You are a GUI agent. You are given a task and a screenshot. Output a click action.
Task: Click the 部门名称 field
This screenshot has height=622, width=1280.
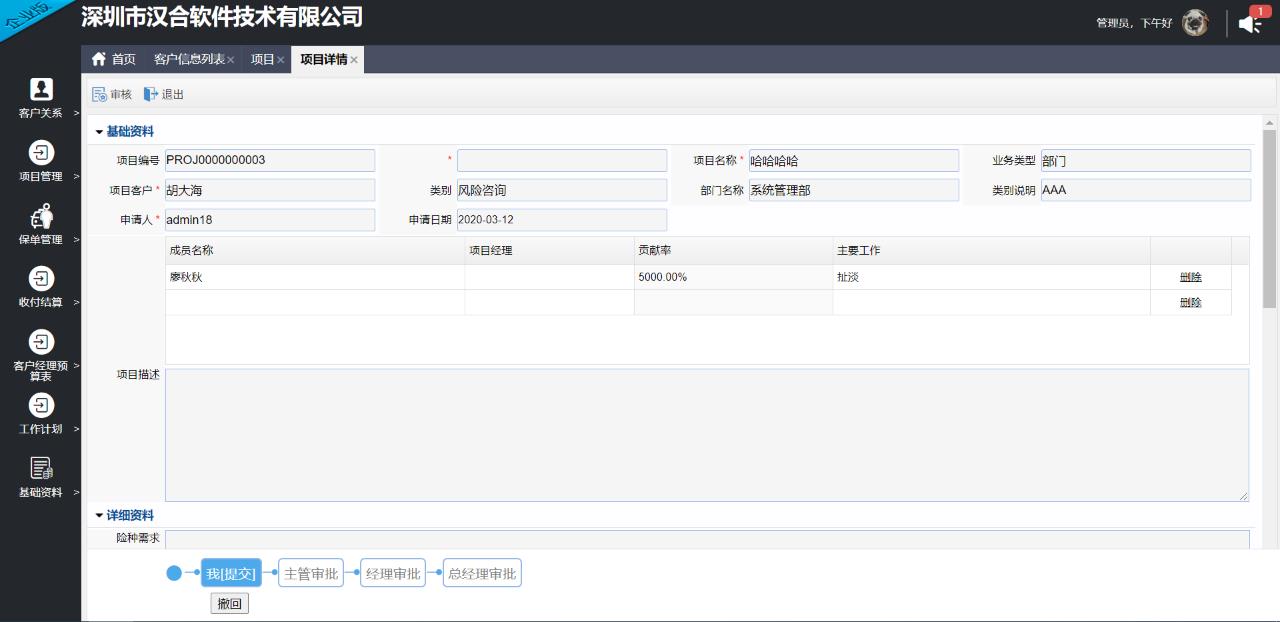[x=853, y=190]
